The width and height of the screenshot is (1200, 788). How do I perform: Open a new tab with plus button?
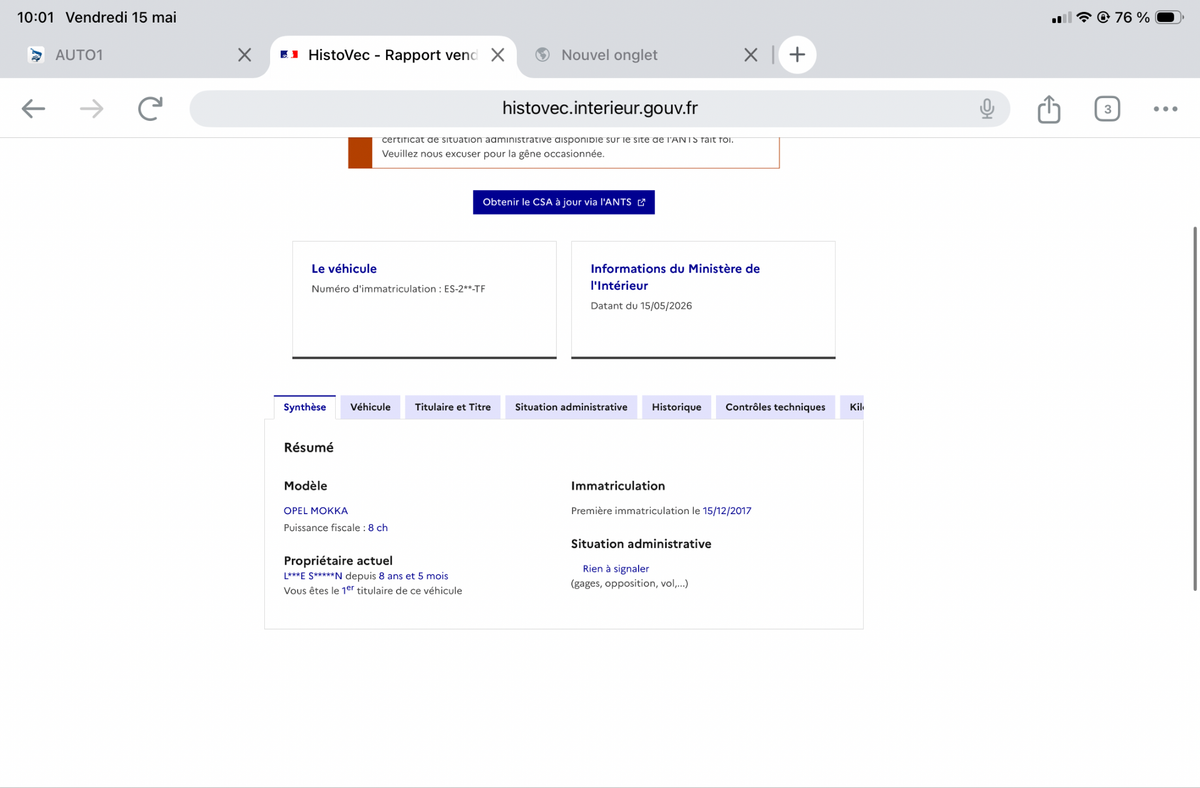click(x=797, y=55)
